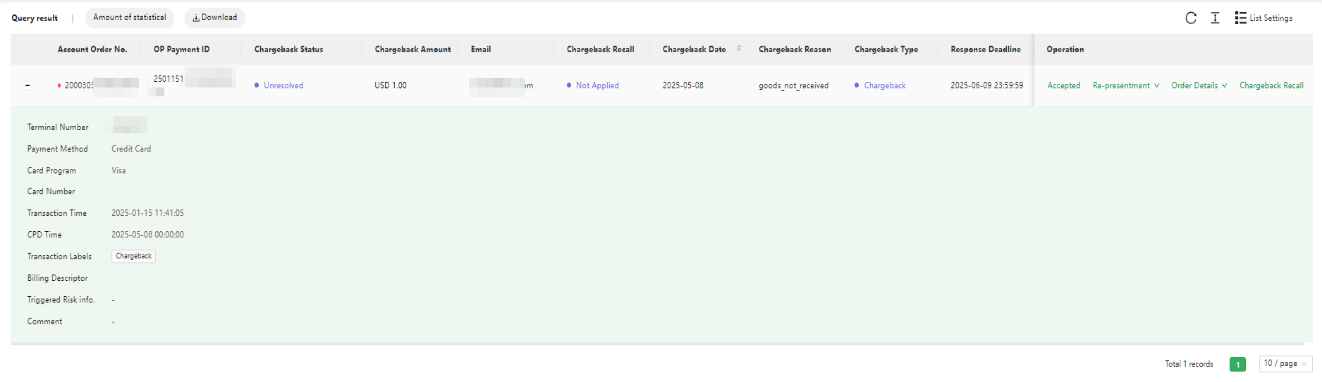Image resolution: width=1322 pixels, height=382 pixels.
Task: Click the USD 1.00 chargeback amount cell
Action: 390,85
